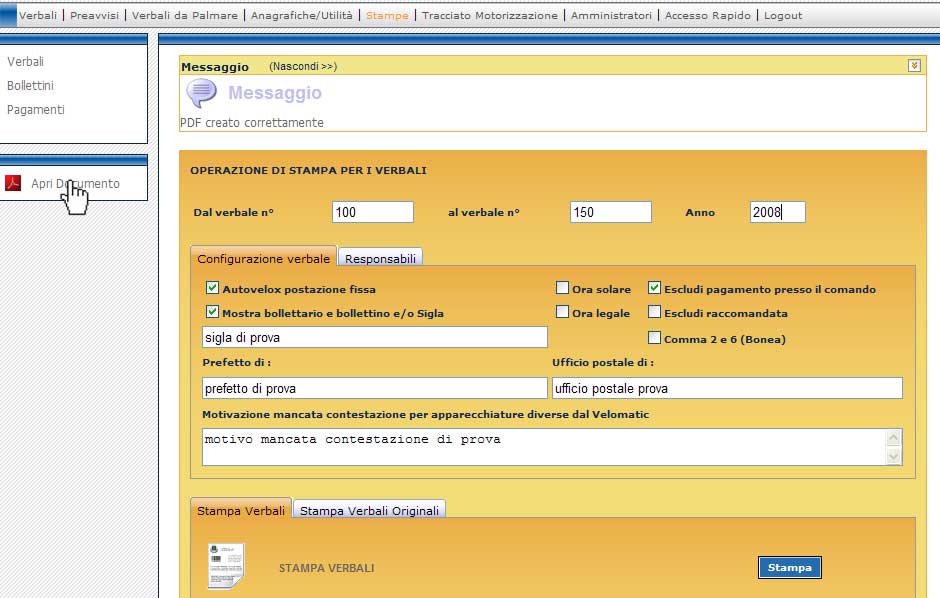Open the Amministratori menu
The height and width of the screenshot is (598, 940).
pos(611,16)
